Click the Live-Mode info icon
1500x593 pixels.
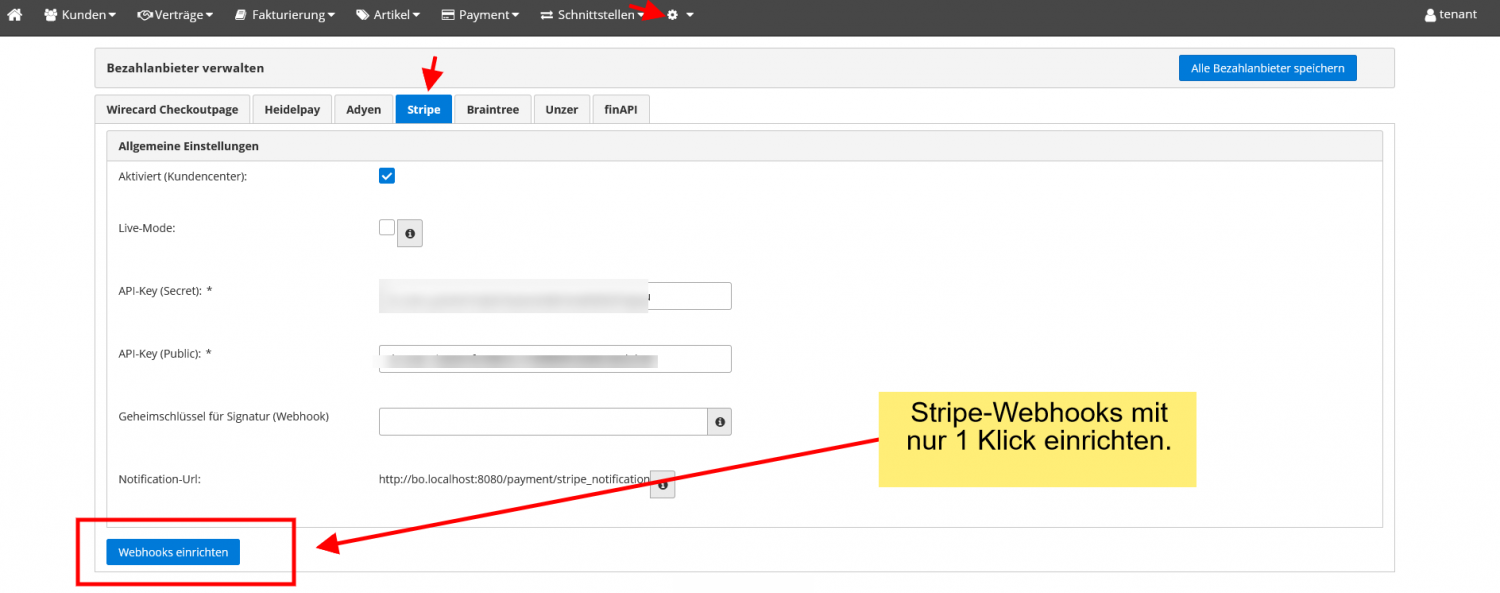click(410, 233)
